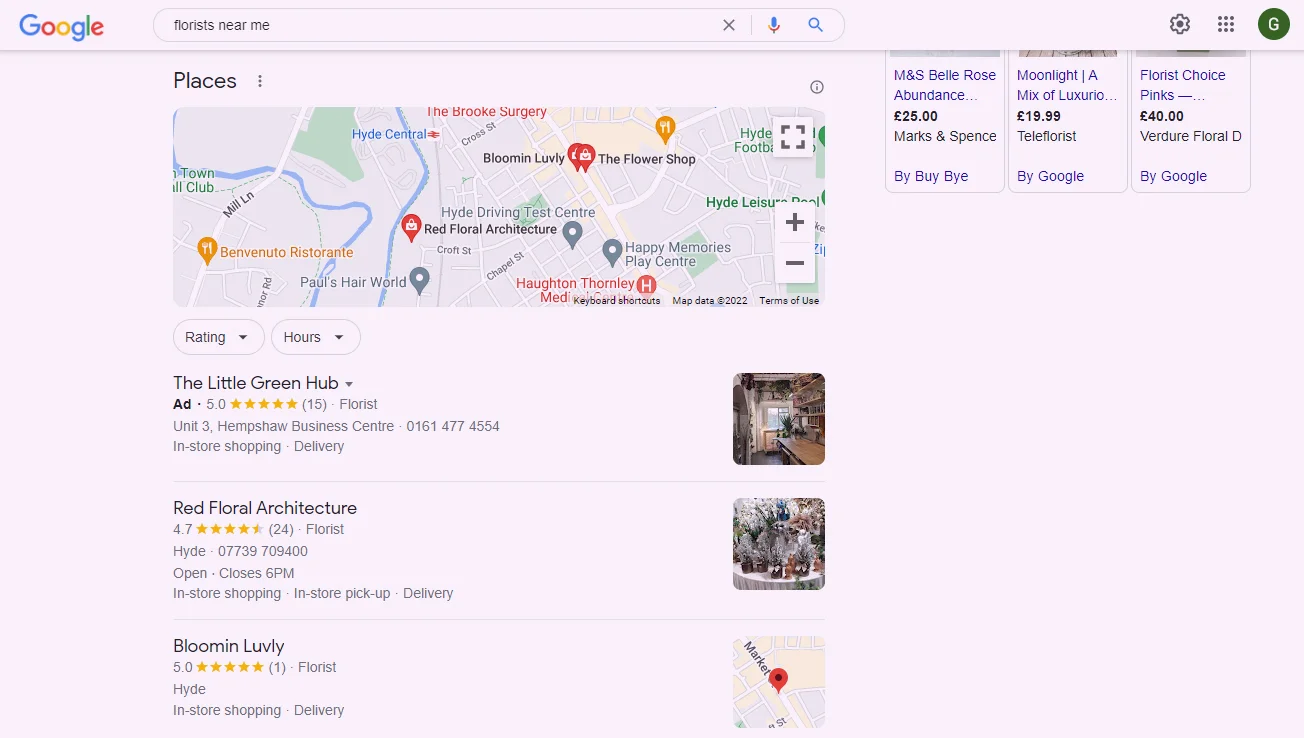Image resolution: width=1304 pixels, height=738 pixels.
Task: Zoom in on the map
Action: [x=795, y=222]
